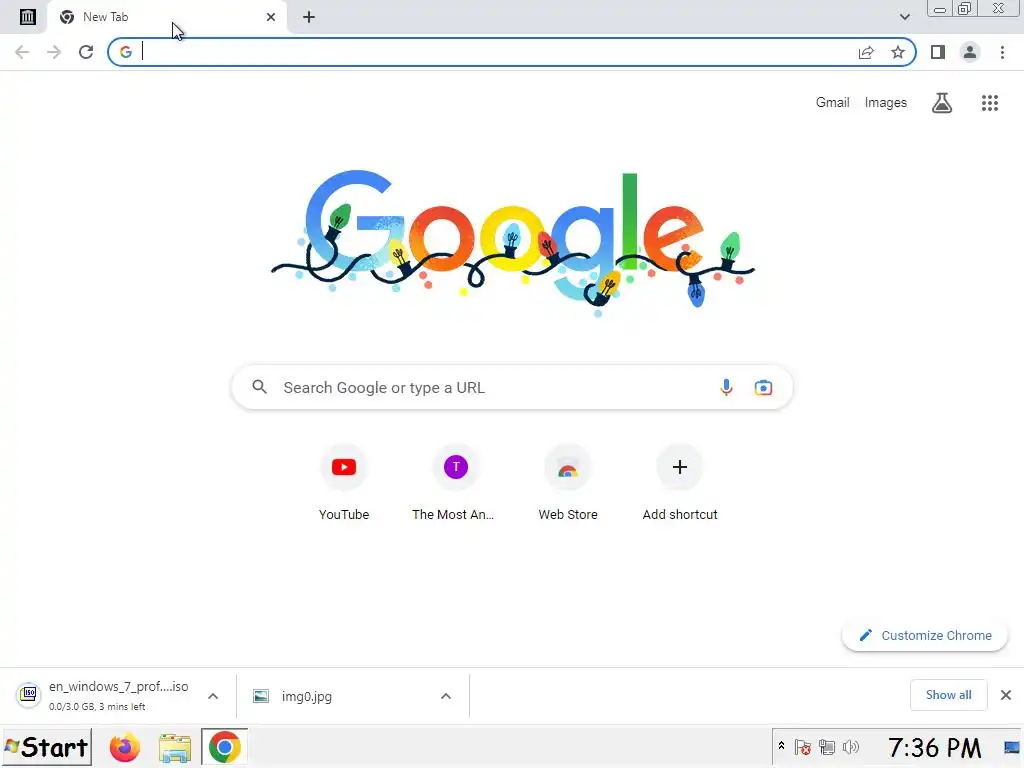This screenshot has height=768, width=1024.
Task: Click the Search Google or type a URL box
Action: tap(512, 387)
